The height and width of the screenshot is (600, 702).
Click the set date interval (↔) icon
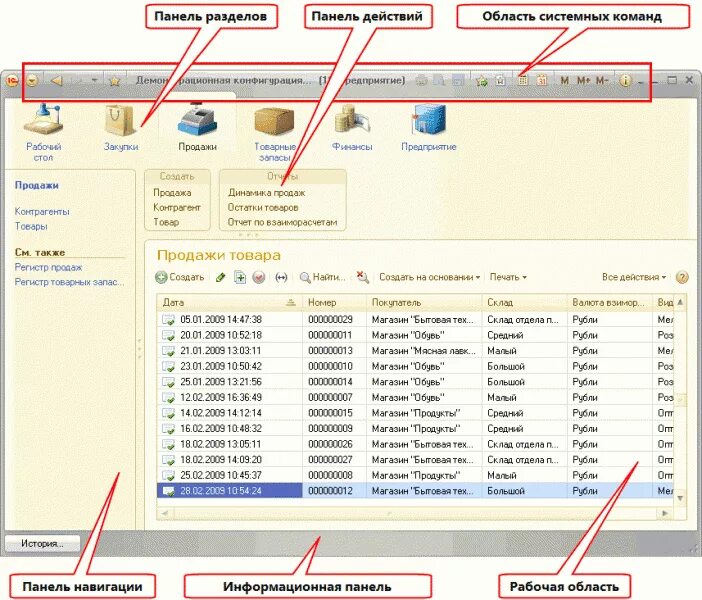[281, 278]
